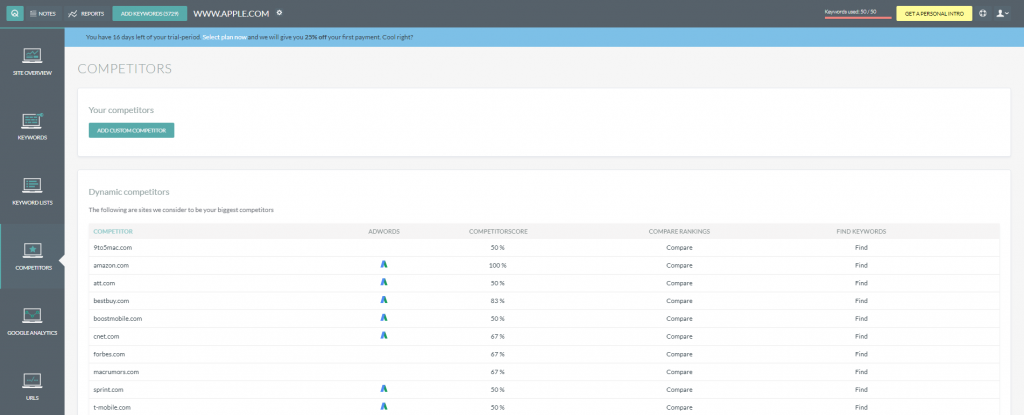Compare rankings with amazon.com
The image size is (1024, 415).
pos(679,265)
